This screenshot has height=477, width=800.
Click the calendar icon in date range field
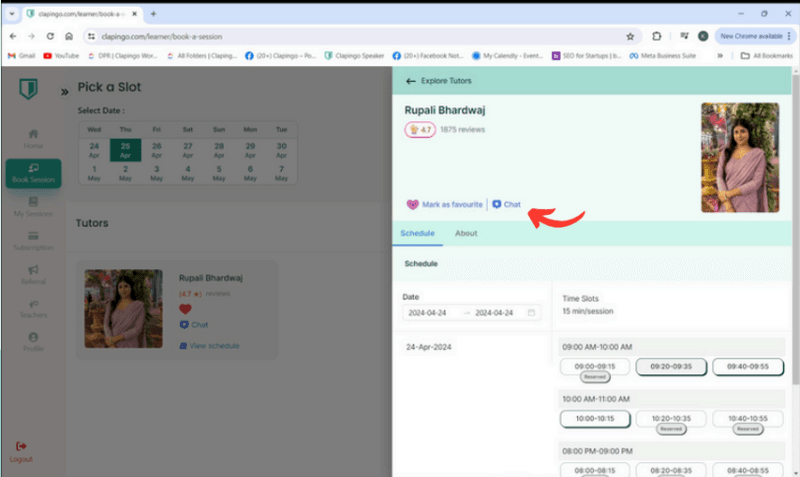click(532, 313)
